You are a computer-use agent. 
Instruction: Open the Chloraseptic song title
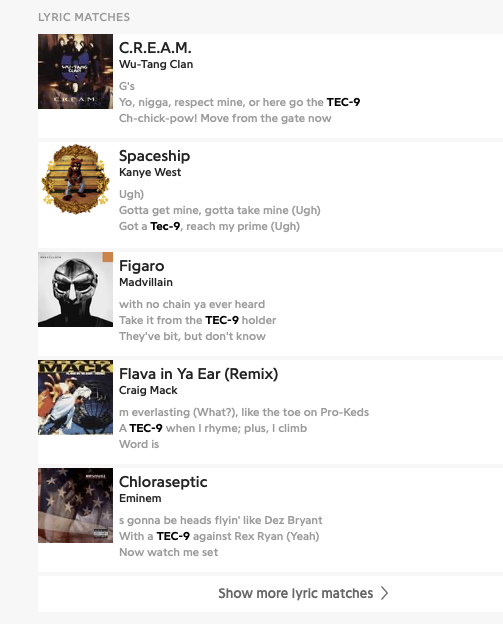[163, 482]
